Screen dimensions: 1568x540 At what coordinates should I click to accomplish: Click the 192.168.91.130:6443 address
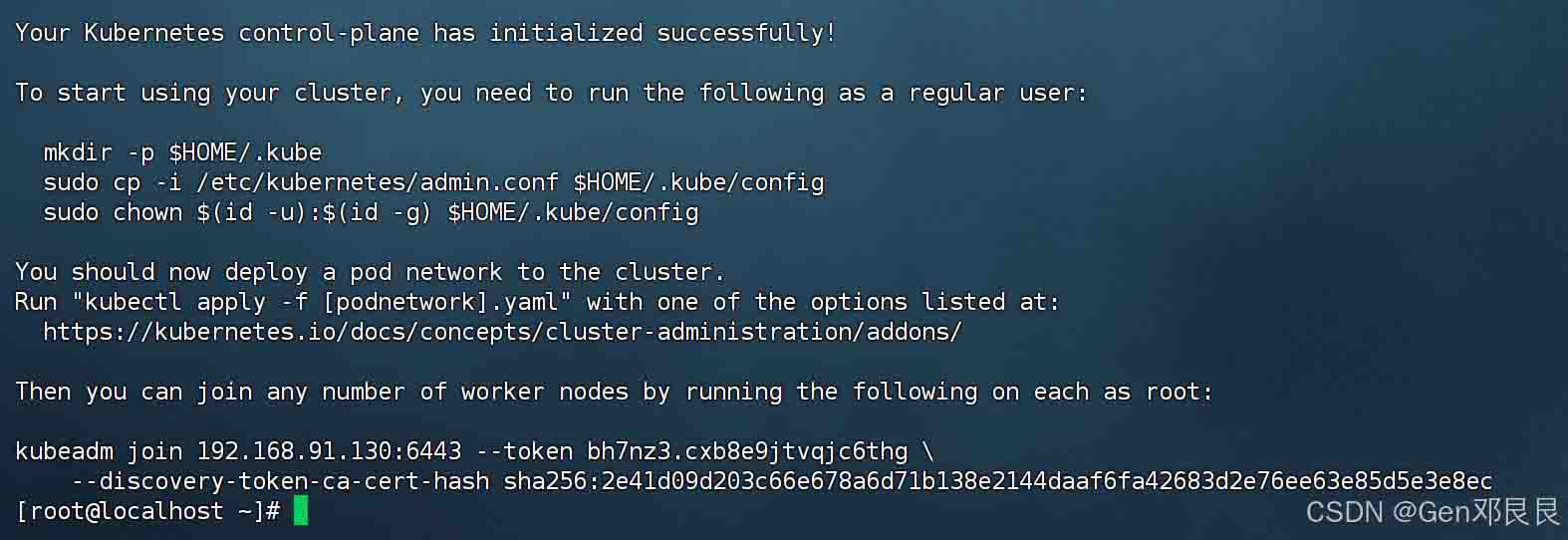click(x=329, y=451)
